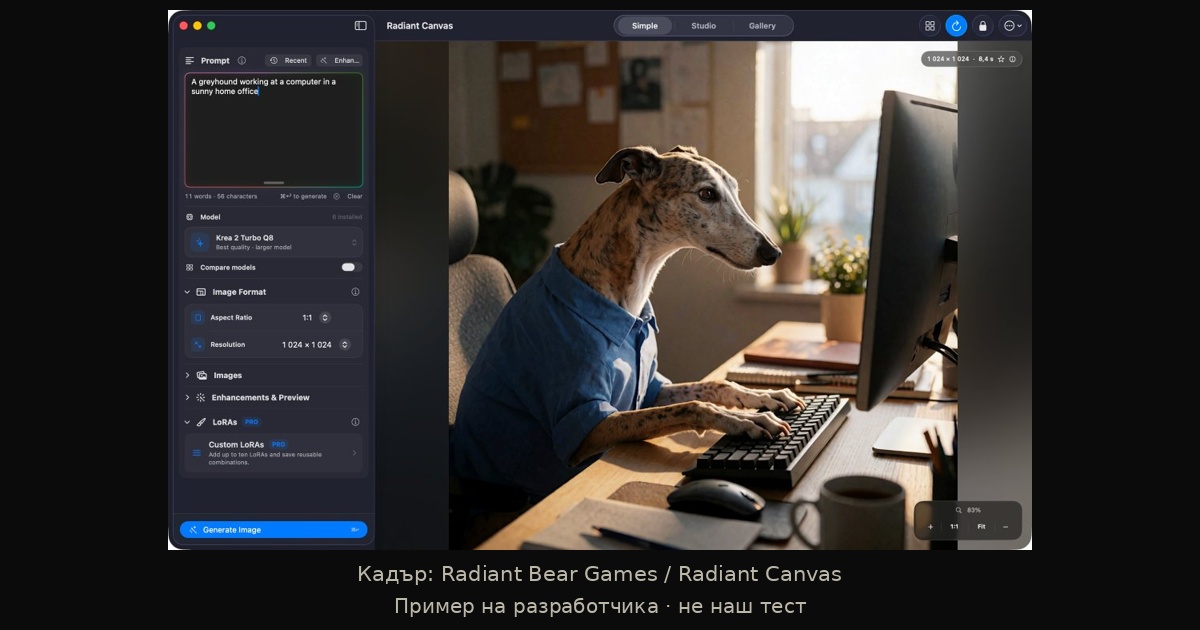Collapse the Image Format section
Image resolution: width=1200 pixels, height=630 pixels.
187,292
